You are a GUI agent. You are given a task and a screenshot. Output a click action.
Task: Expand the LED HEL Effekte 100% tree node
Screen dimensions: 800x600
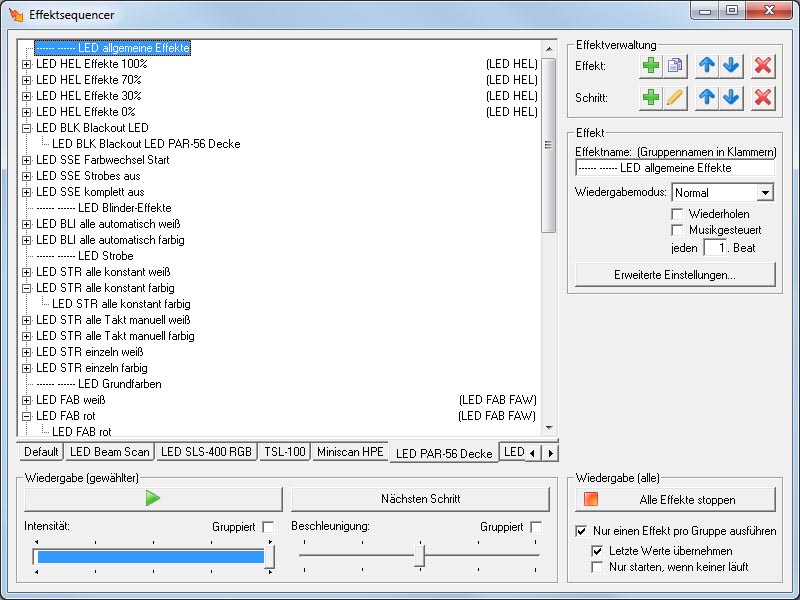coord(27,64)
